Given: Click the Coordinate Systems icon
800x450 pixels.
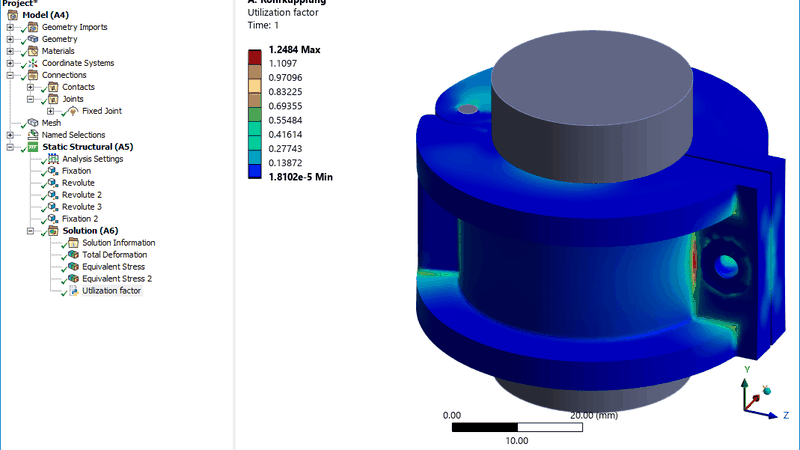Looking at the screenshot, I should [33, 63].
